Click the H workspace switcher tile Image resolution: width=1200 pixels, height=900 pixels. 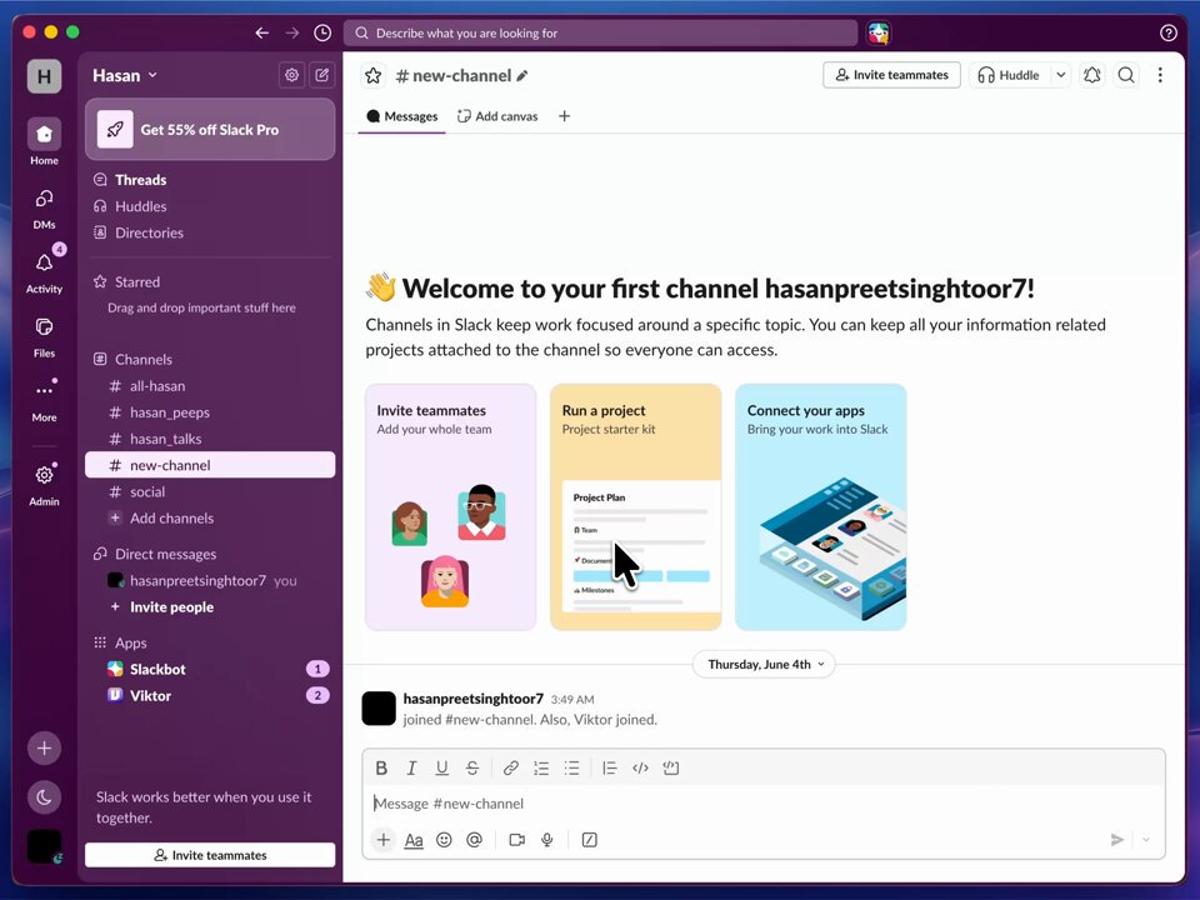point(44,76)
